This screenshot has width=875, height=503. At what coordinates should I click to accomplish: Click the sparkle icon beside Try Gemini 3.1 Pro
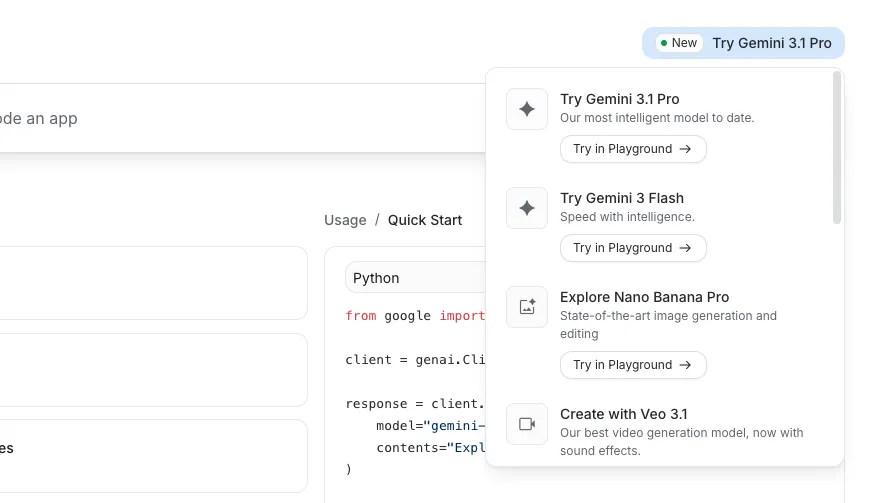[x=527, y=109]
